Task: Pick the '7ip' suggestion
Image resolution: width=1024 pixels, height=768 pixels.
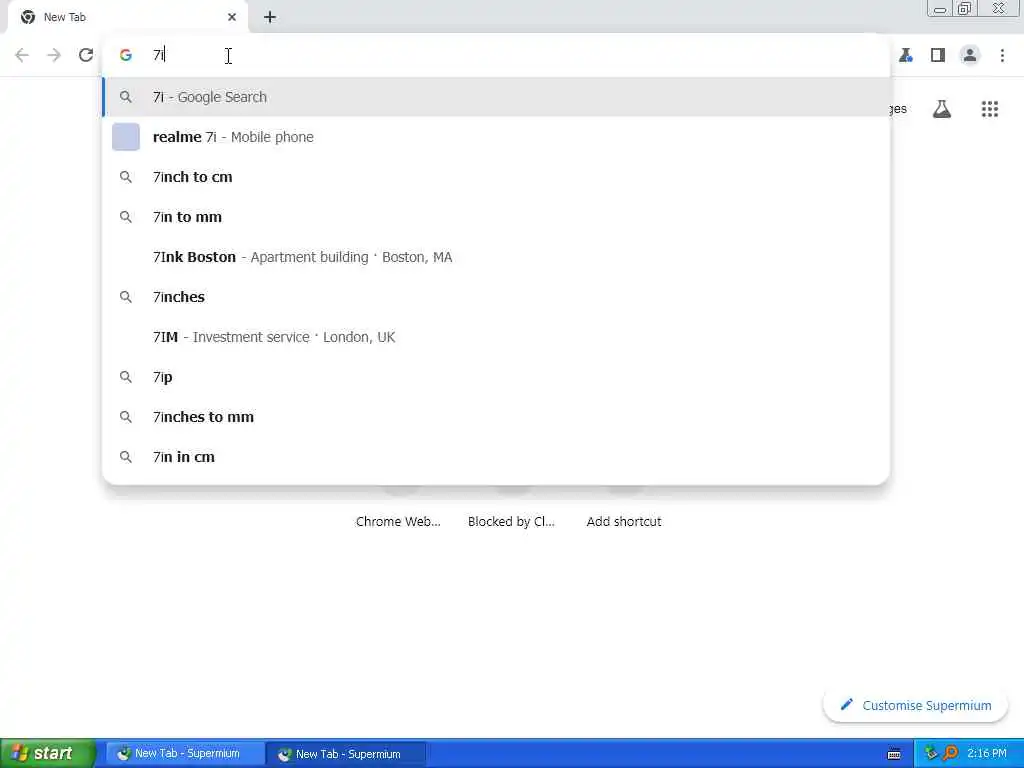Action: 496,377
